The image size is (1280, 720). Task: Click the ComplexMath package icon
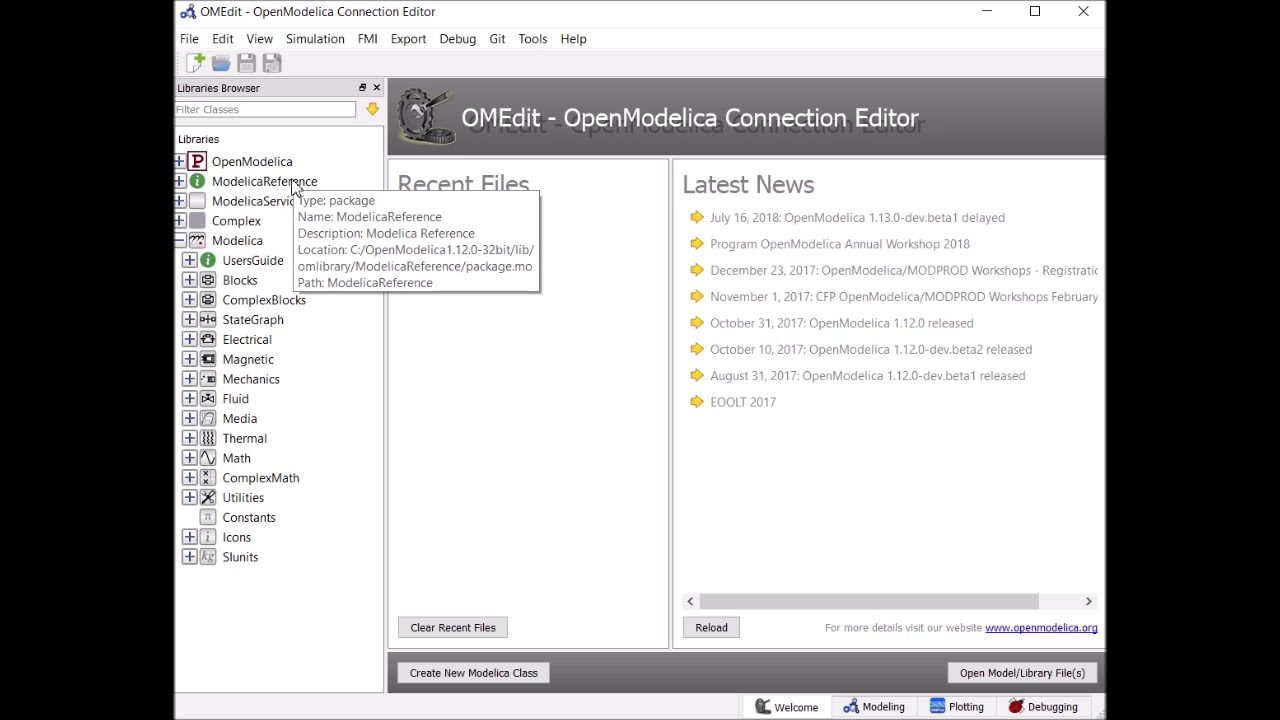(208, 478)
